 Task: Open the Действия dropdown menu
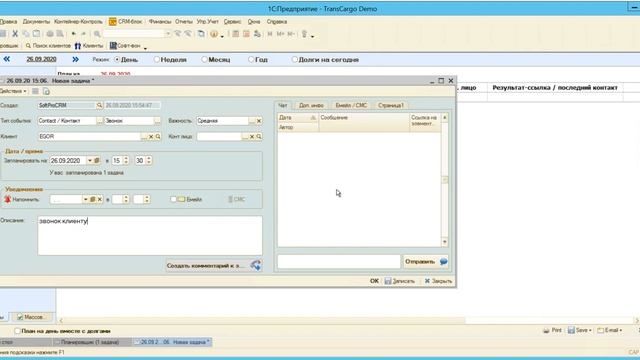point(13,91)
